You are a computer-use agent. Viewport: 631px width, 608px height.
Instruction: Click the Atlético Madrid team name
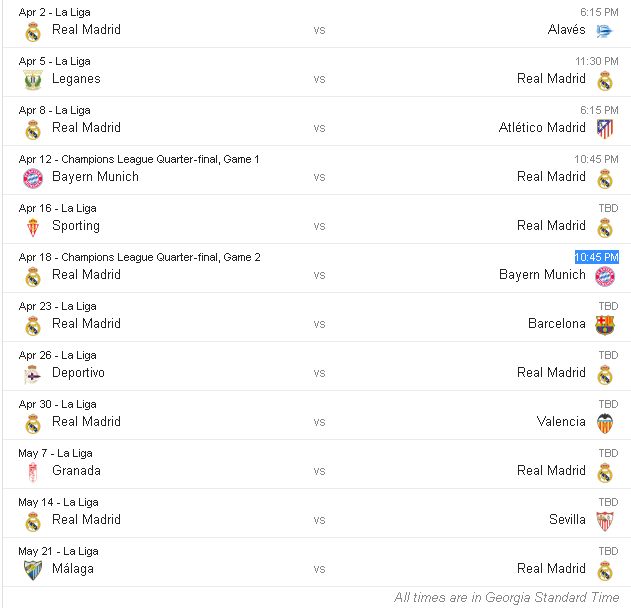(542, 128)
